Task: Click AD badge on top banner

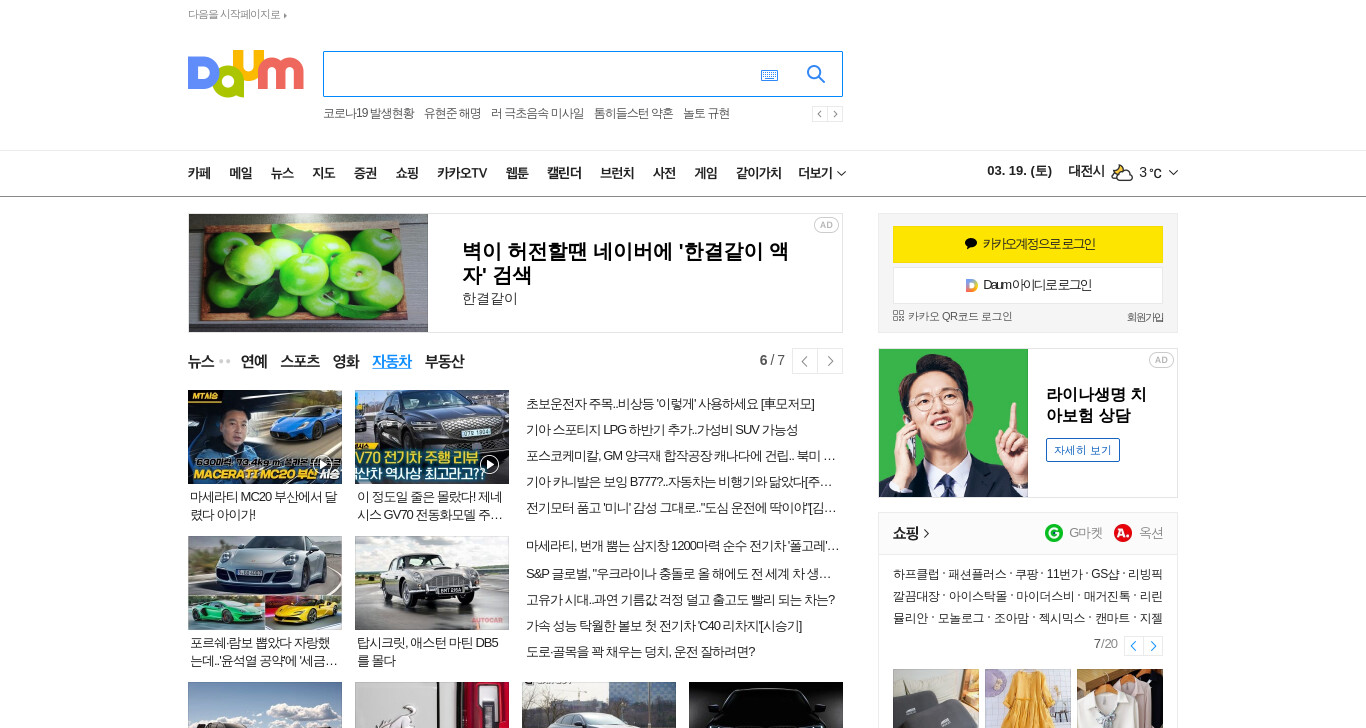Action: point(826,225)
